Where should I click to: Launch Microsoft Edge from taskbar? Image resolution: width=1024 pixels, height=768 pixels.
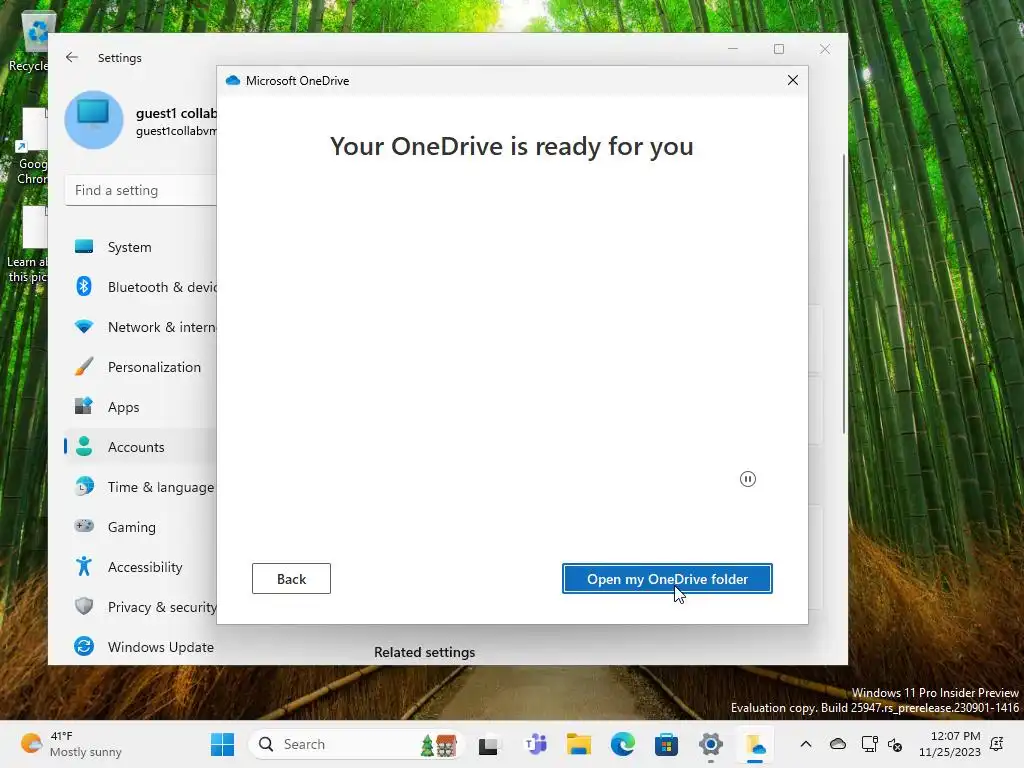point(622,744)
